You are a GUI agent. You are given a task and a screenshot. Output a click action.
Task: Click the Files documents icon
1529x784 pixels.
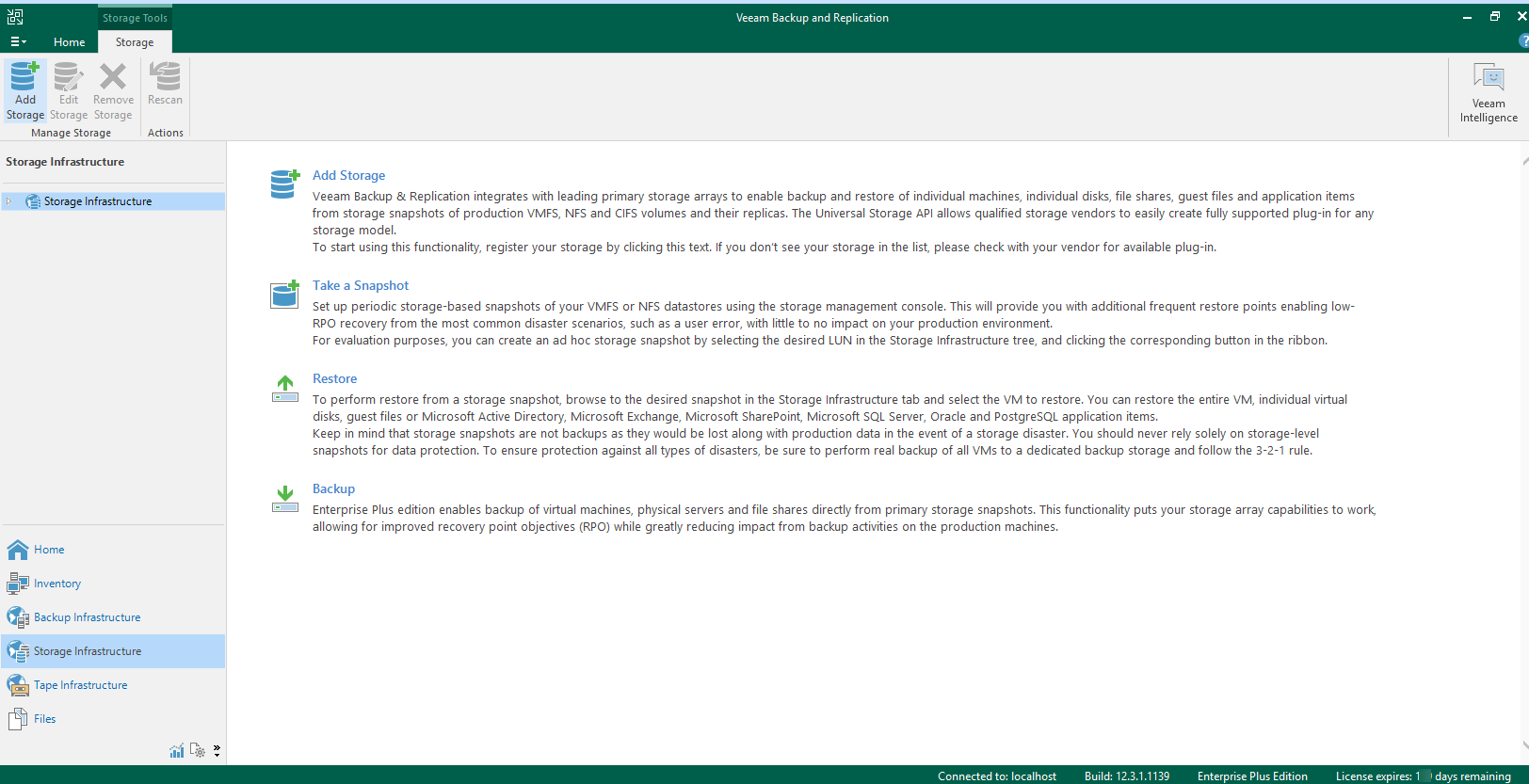click(x=18, y=719)
